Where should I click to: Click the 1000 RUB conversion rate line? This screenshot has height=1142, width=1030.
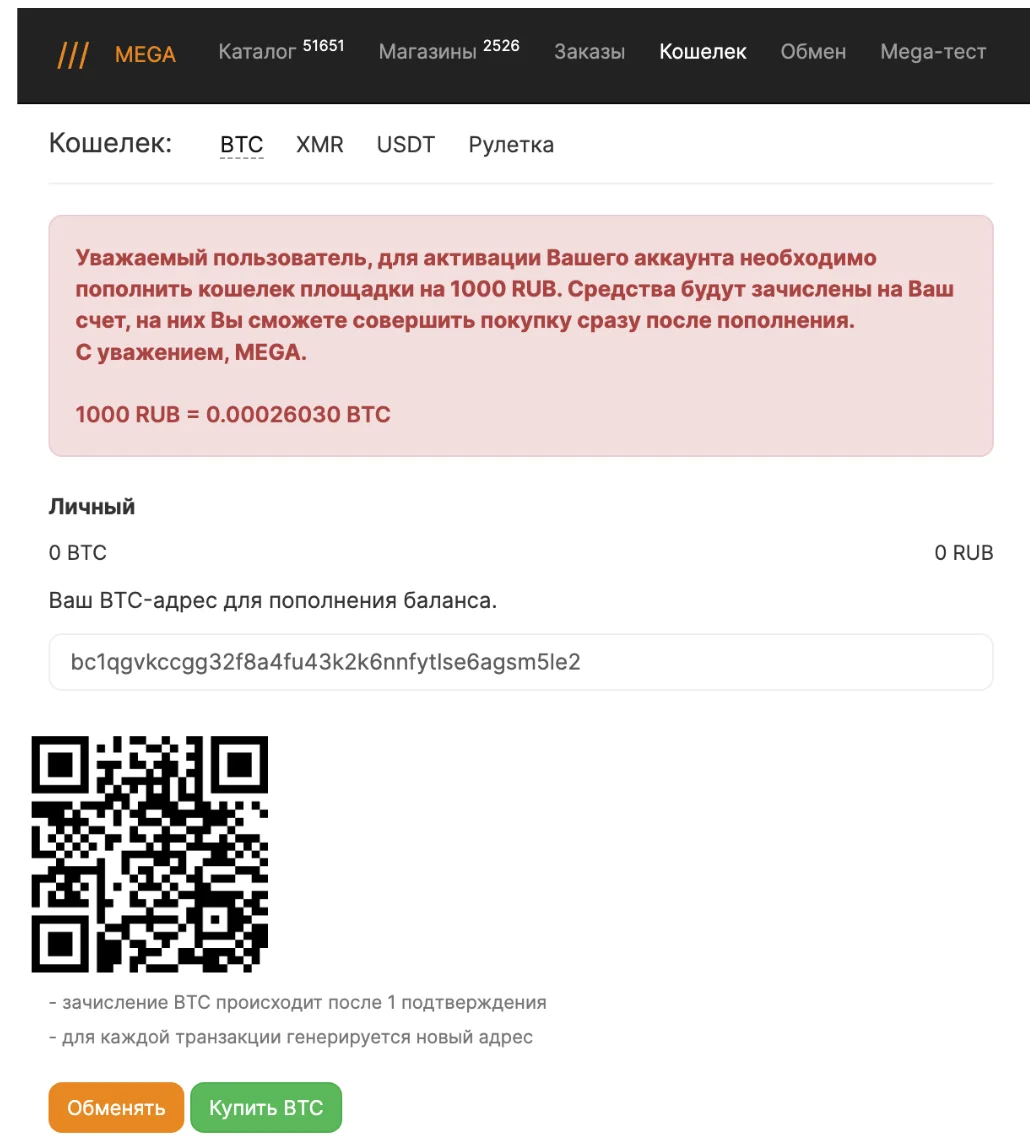[233, 414]
